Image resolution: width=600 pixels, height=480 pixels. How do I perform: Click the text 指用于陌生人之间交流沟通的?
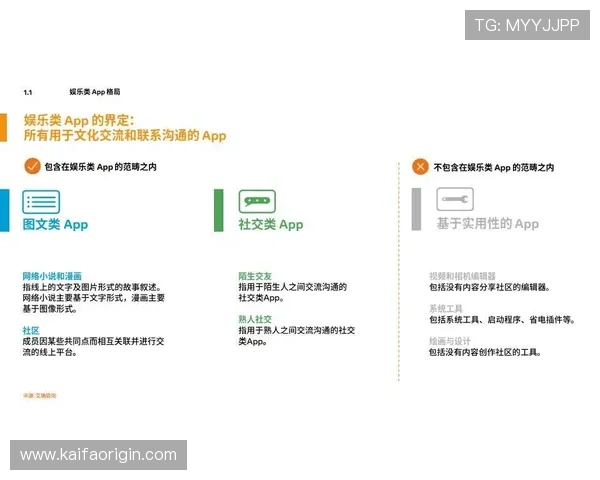292,287
